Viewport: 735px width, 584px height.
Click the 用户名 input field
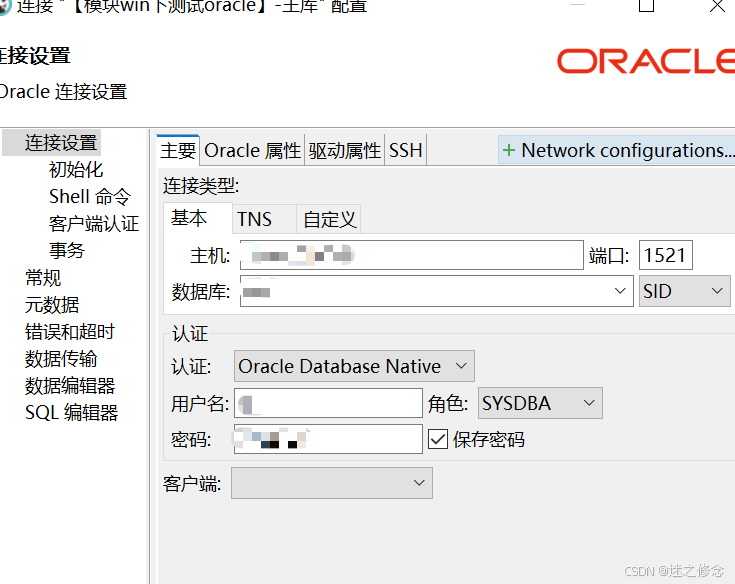328,403
